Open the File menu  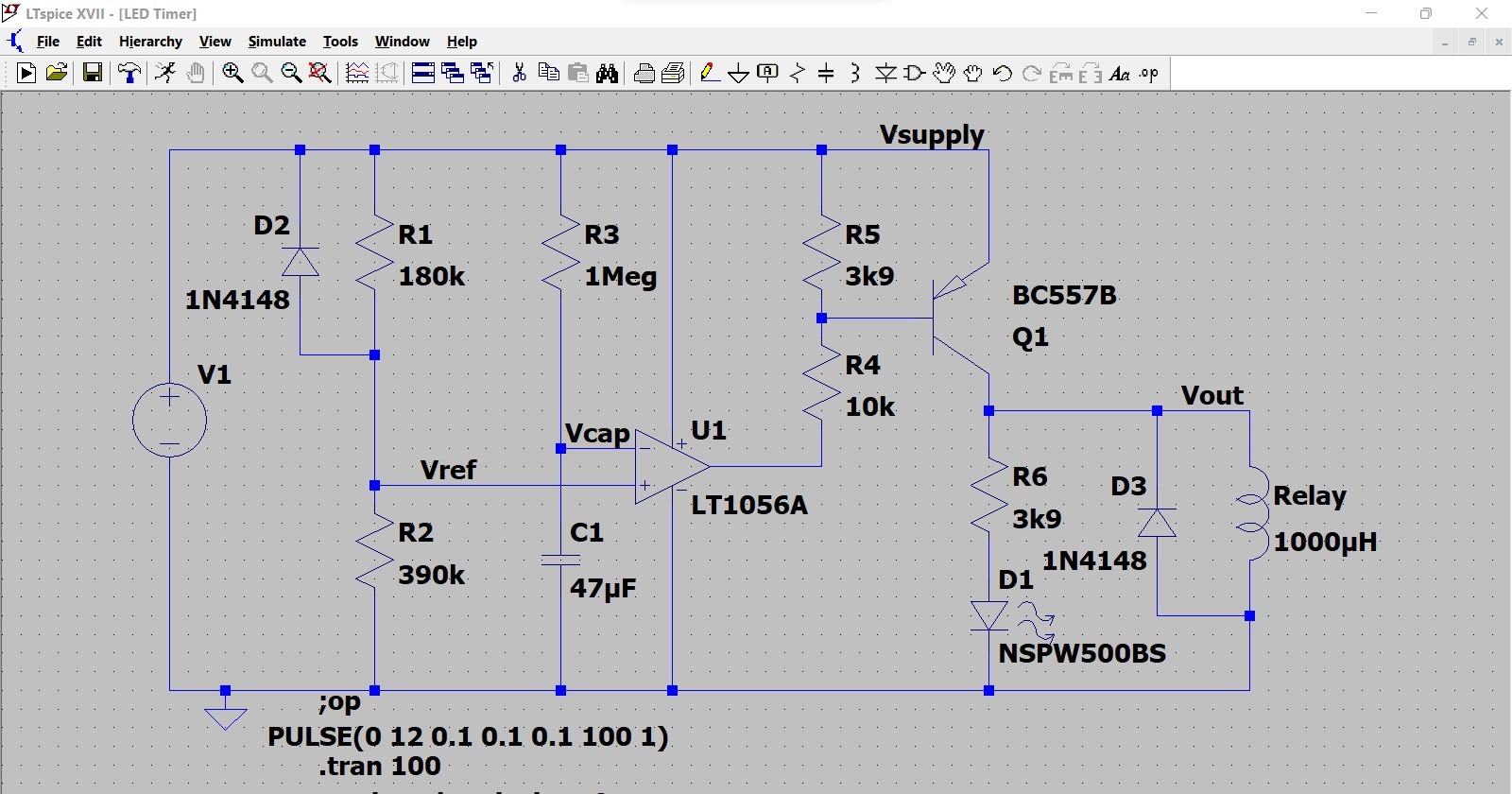pyautogui.click(x=47, y=42)
